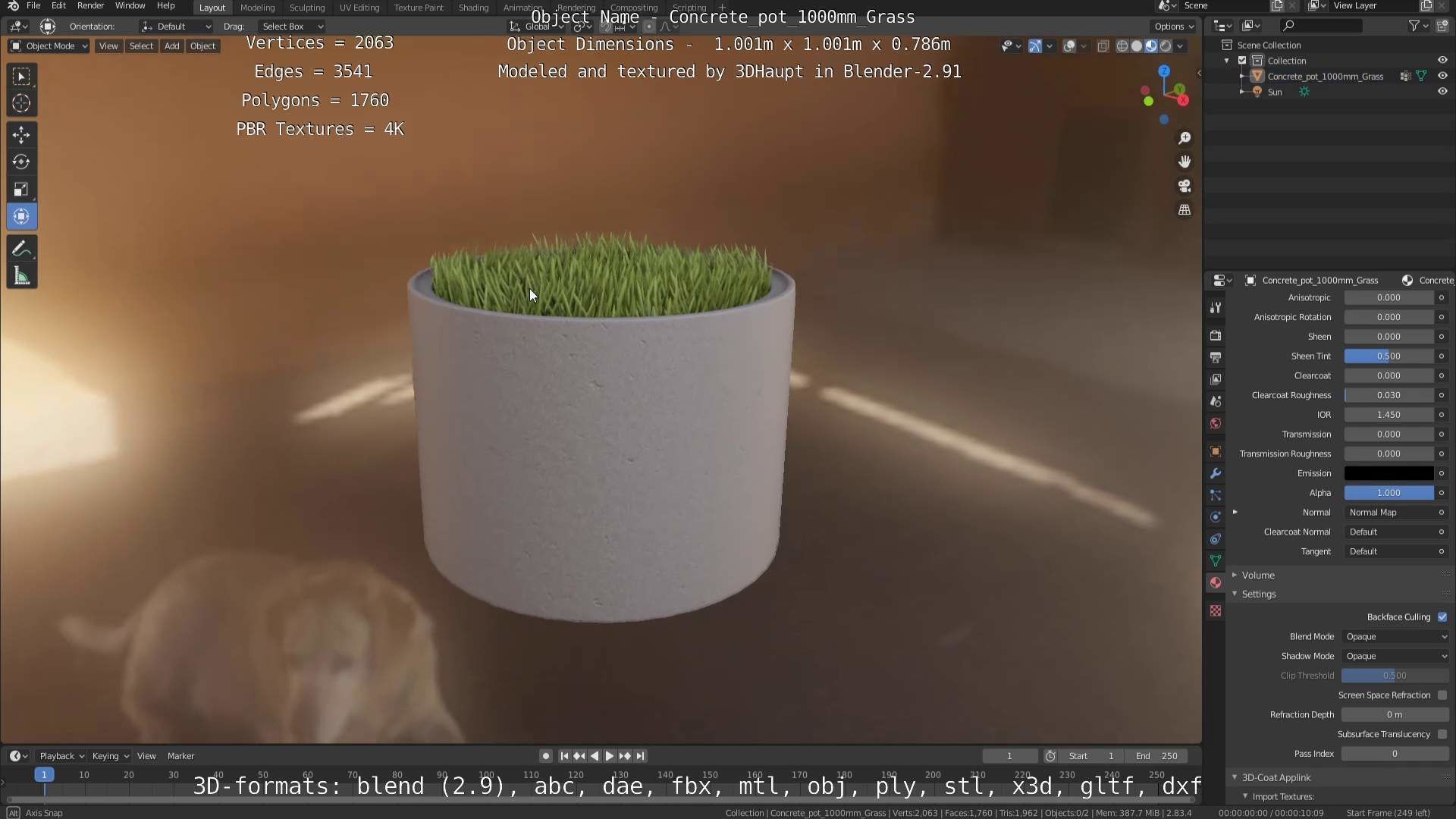Choose the Scale tool
Image resolution: width=1456 pixels, height=819 pixels.
[x=21, y=189]
